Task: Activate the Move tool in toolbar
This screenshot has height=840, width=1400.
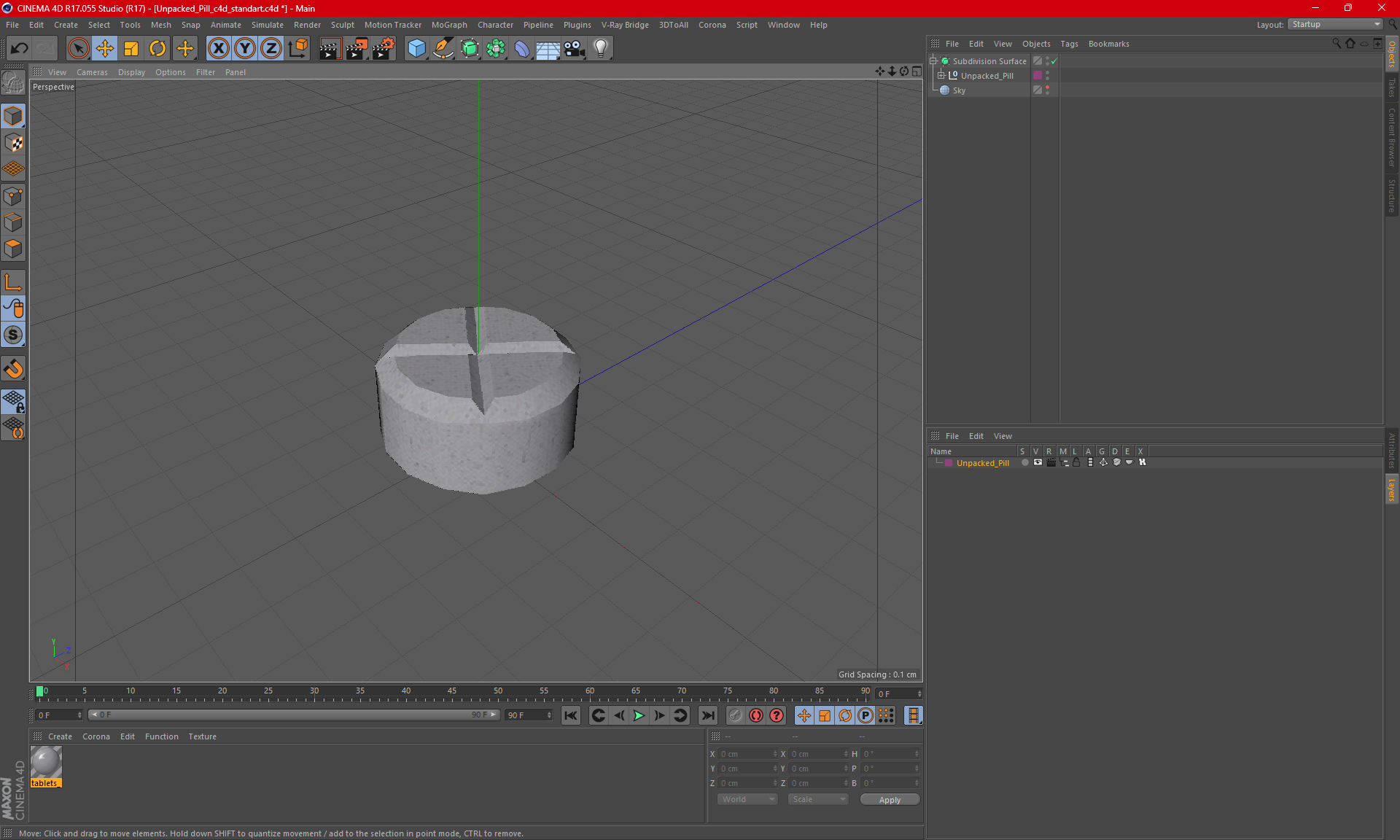Action: (104, 48)
